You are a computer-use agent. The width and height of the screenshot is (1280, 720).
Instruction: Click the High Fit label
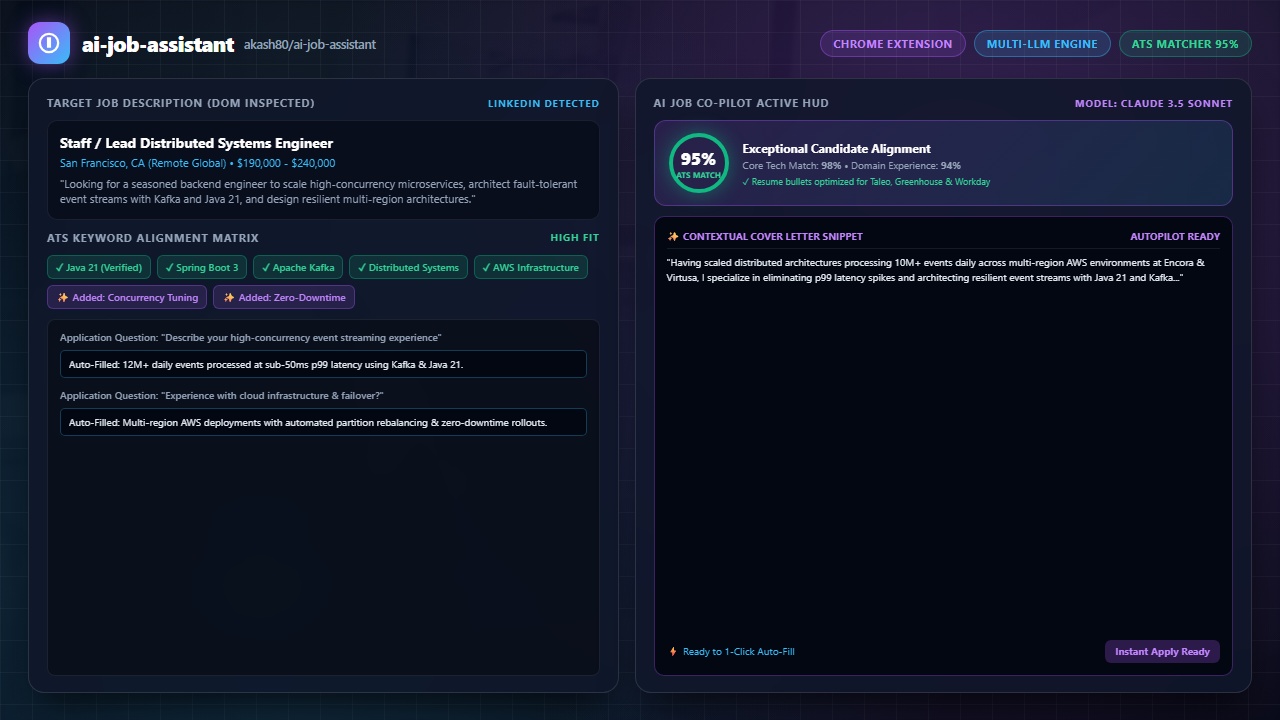[x=575, y=238]
